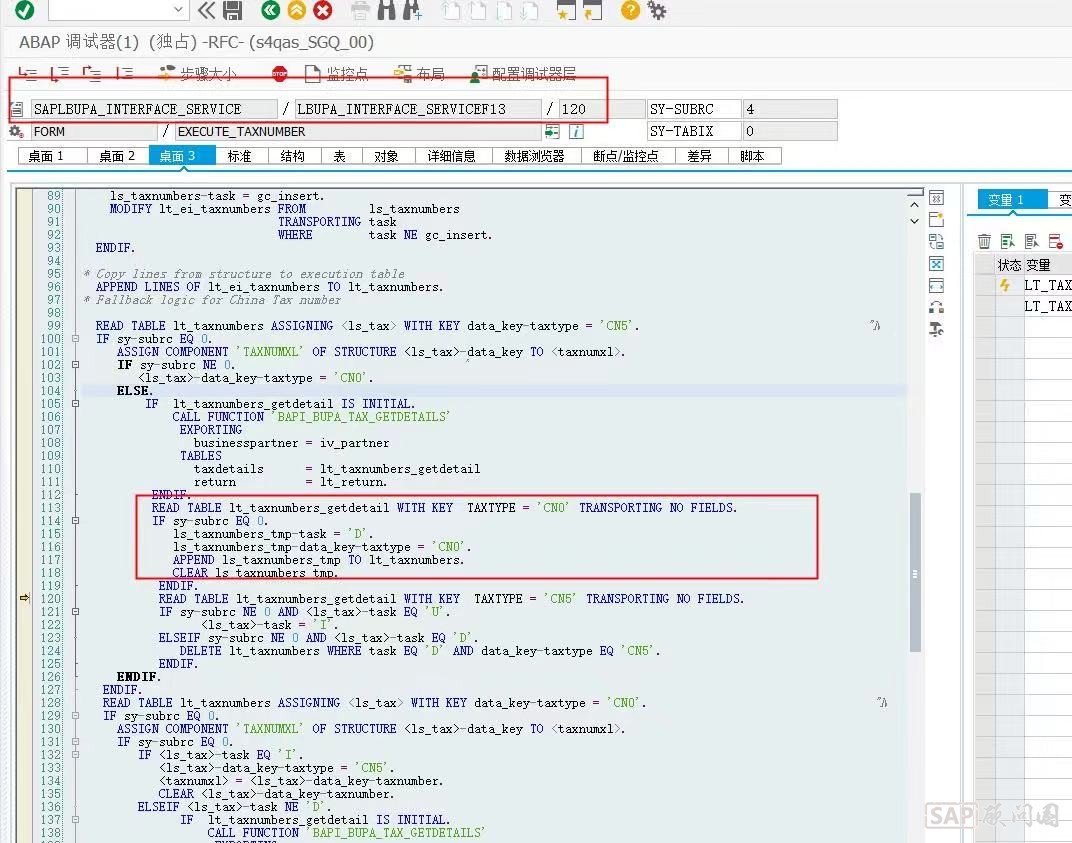This screenshot has width=1072, height=843.
Task: Click the Execute step-over debugger icon
Action: [60, 73]
